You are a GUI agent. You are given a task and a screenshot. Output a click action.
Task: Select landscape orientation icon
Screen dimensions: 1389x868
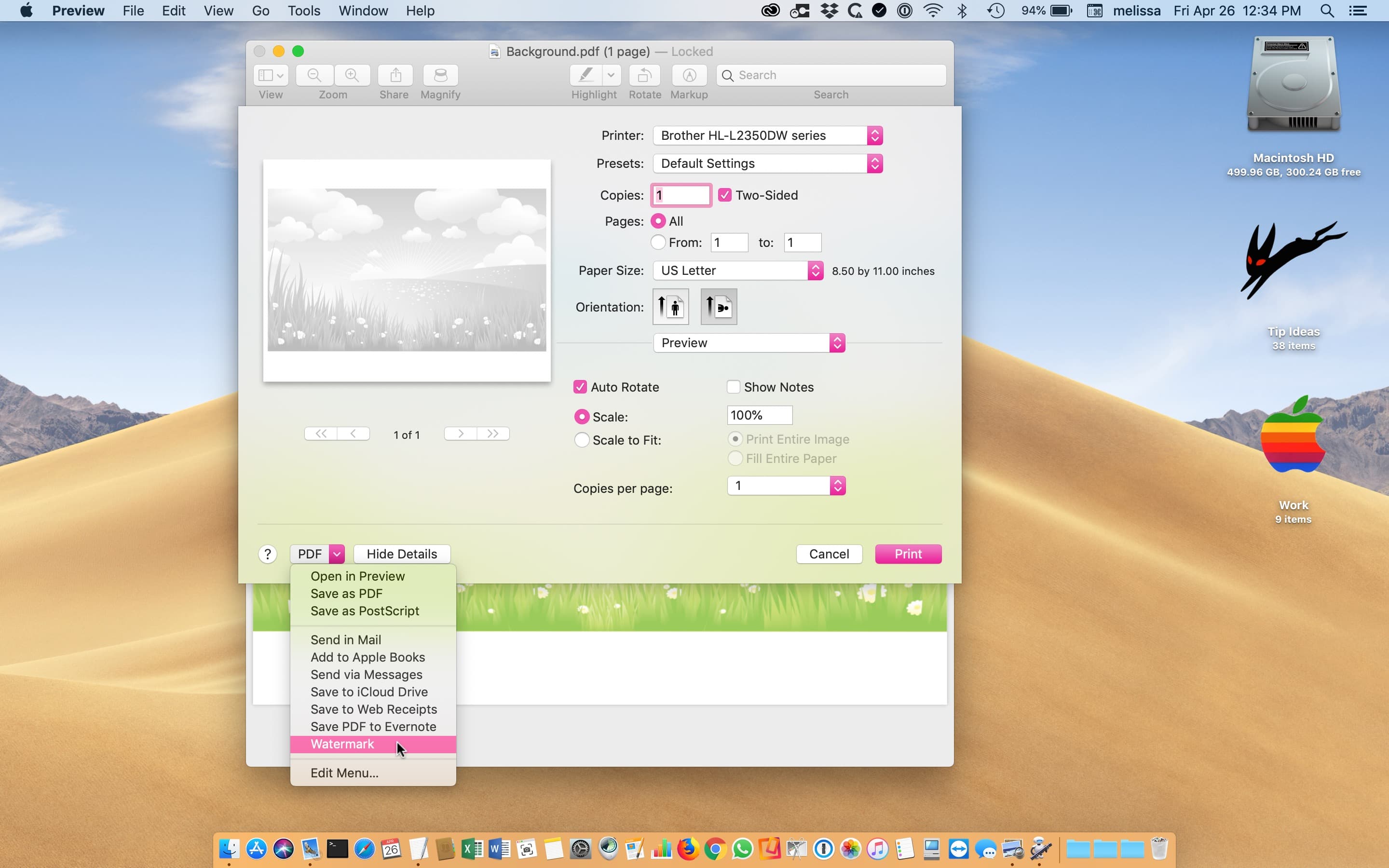tap(719, 307)
